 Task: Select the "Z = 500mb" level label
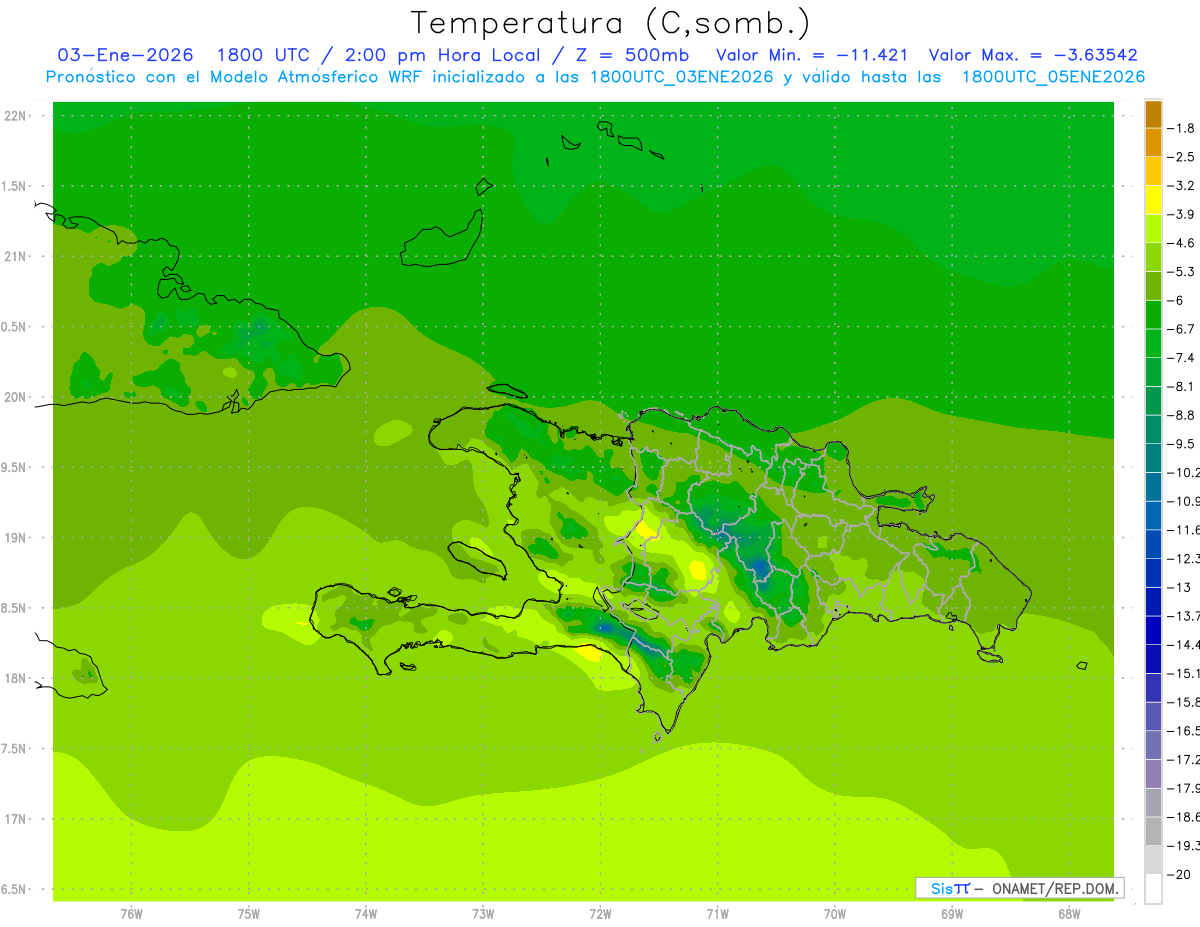pos(634,55)
